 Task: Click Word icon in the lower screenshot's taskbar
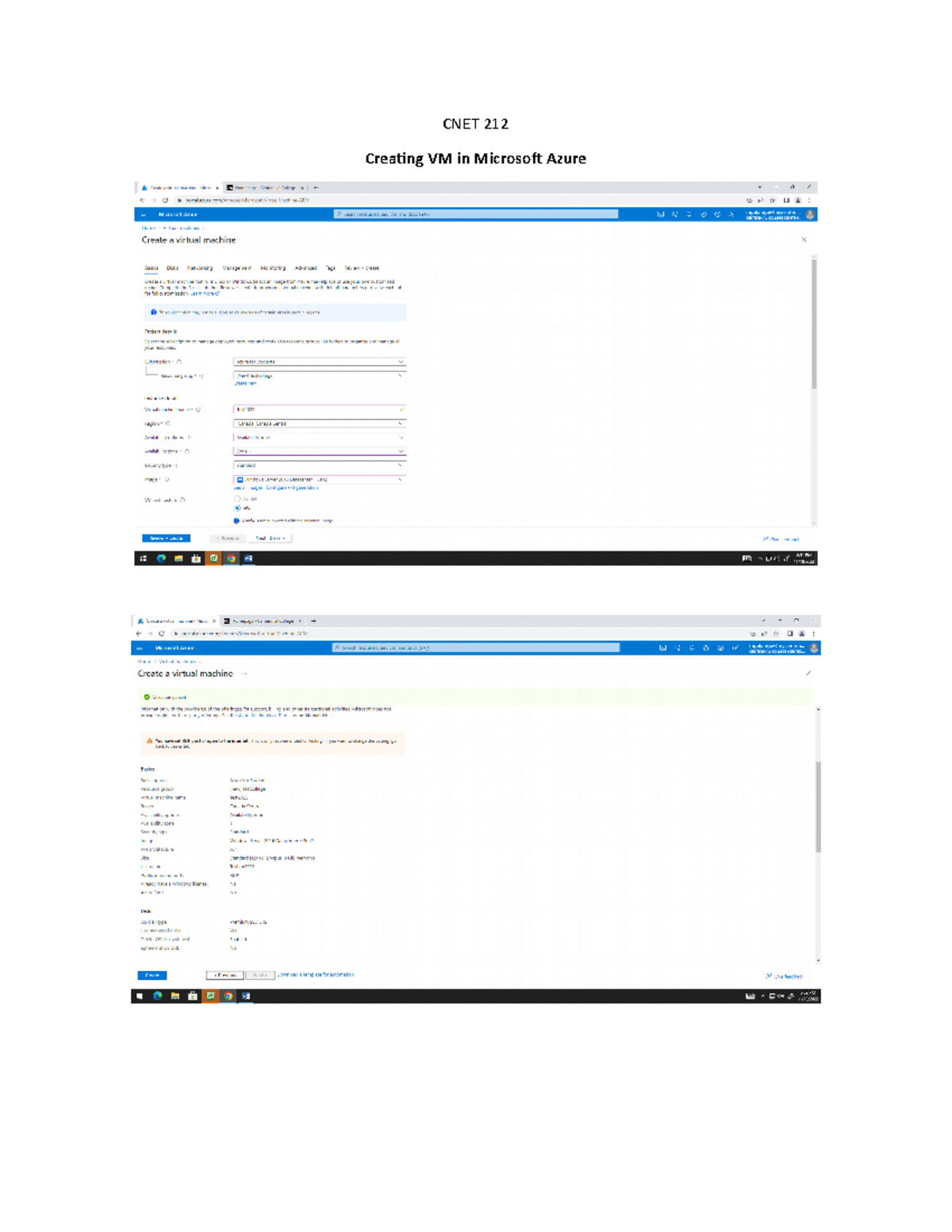click(246, 996)
